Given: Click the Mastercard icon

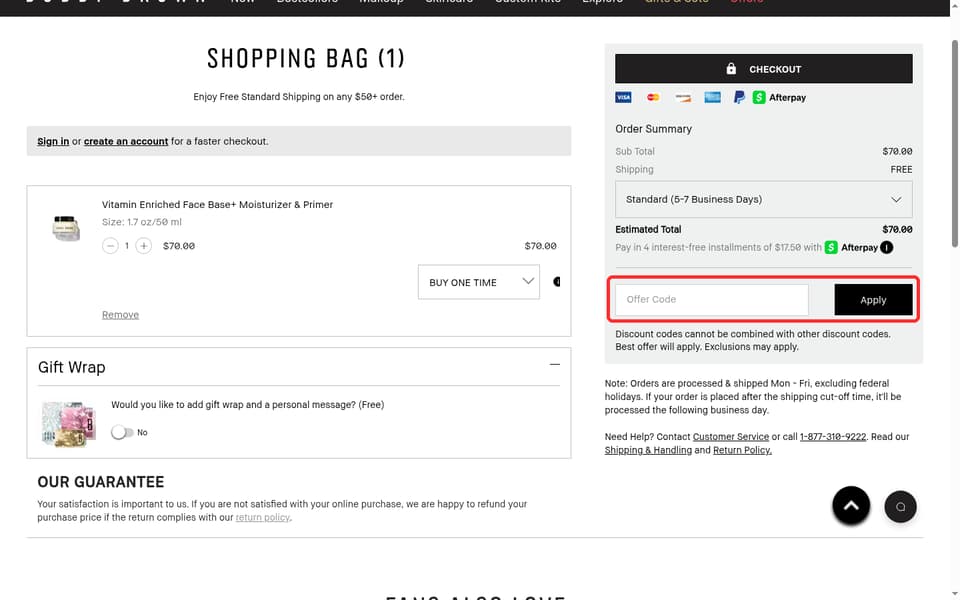Looking at the screenshot, I should tap(653, 97).
